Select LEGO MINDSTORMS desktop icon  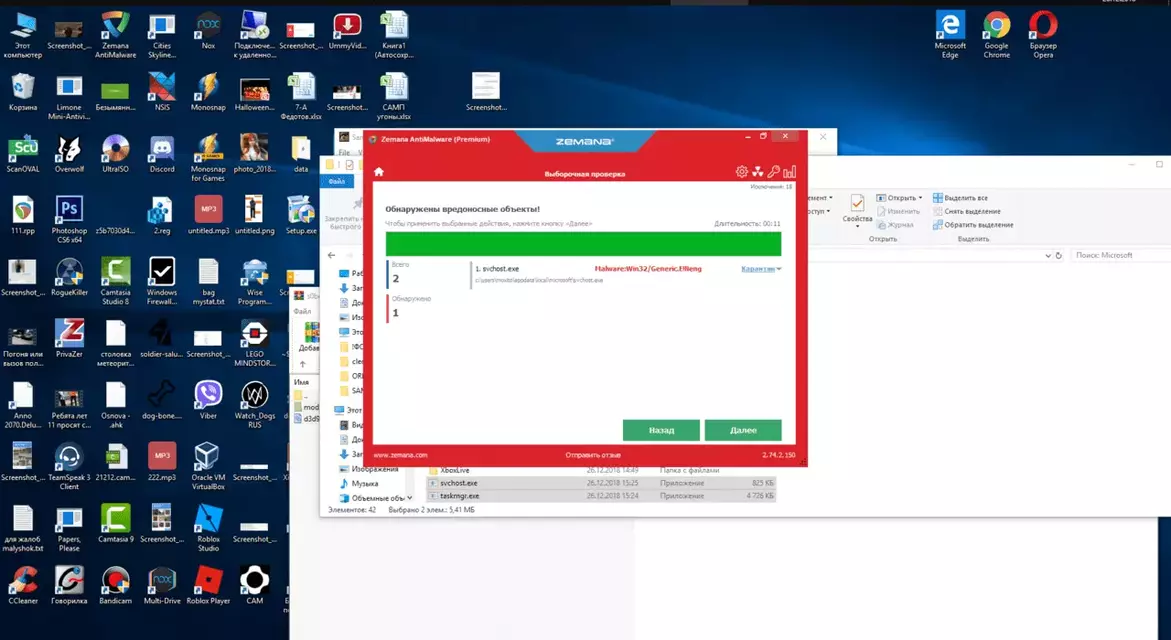pos(255,344)
